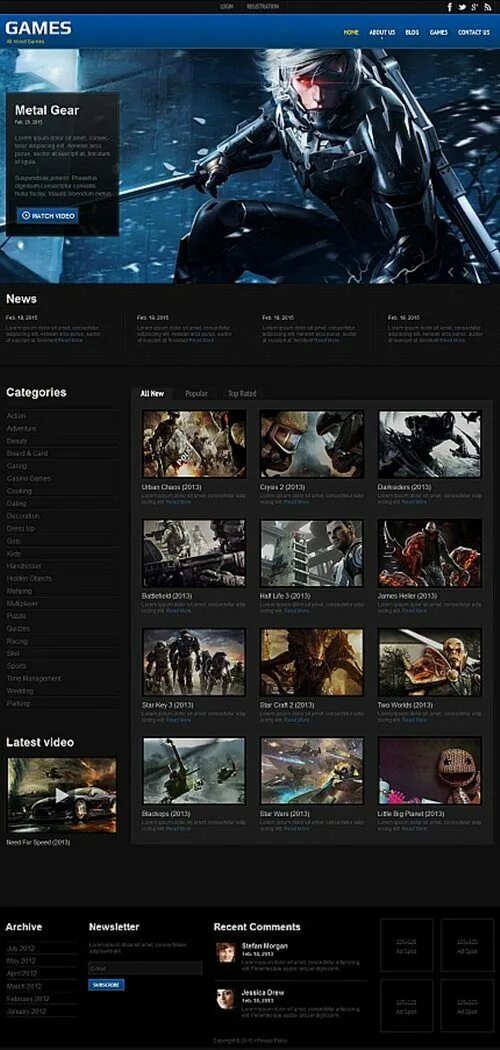
Task: Open the BLOG menu item
Action: (412, 32)
